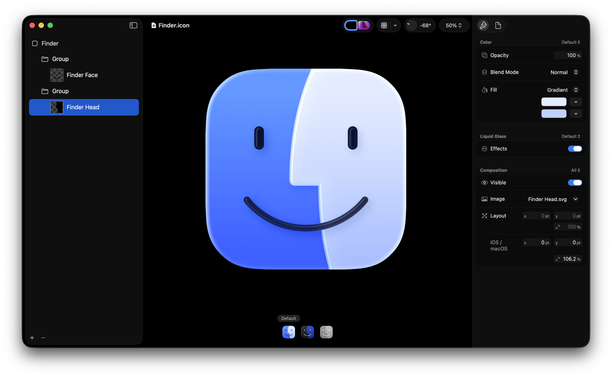Open the Blend Mode Normal dropdown
This screenshot has height=377, width=612.
pos(564,72)
